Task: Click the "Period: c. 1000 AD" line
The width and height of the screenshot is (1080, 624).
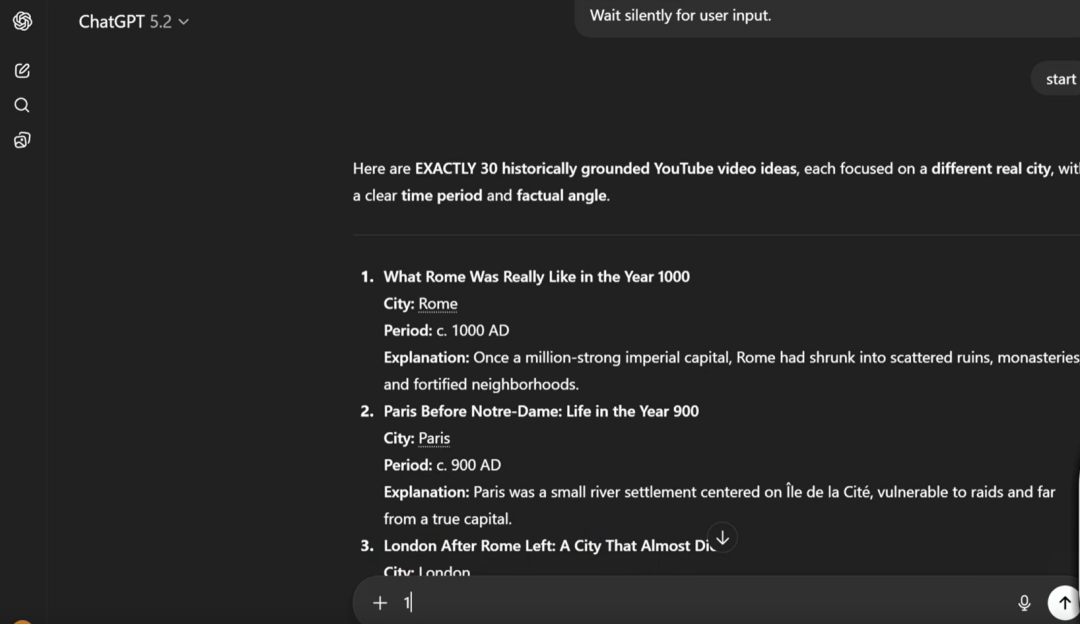Action: point(446,331)
